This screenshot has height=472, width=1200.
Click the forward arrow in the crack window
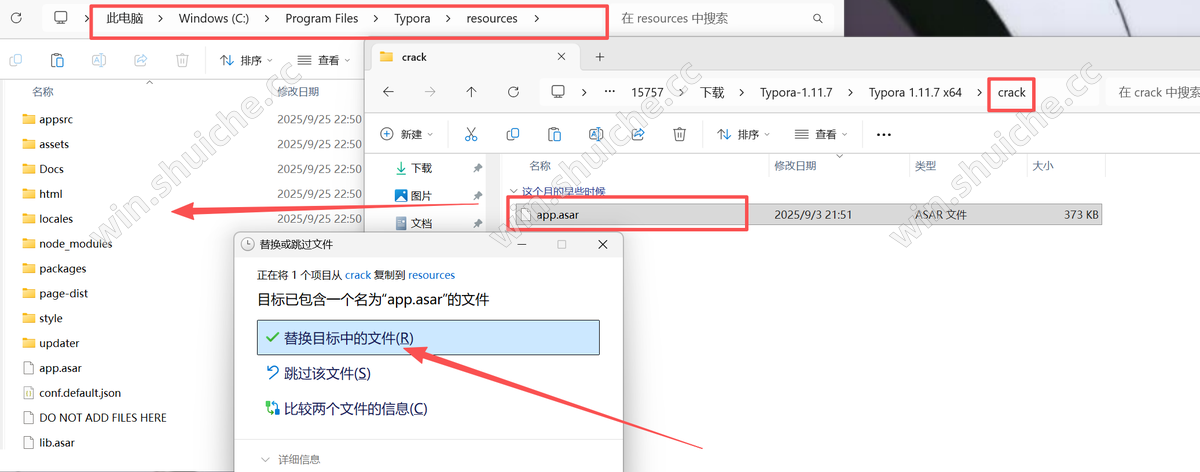click(430, 92)
